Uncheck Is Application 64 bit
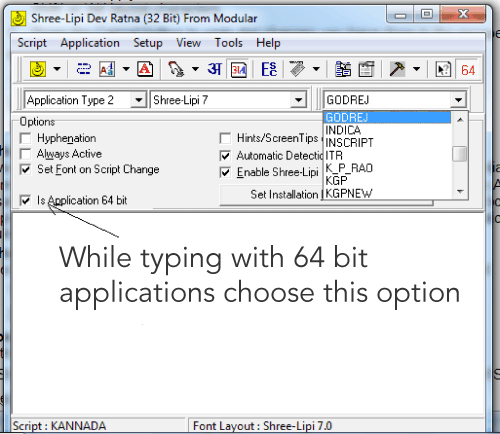The image size is (500, 434). tap(26, 200)
